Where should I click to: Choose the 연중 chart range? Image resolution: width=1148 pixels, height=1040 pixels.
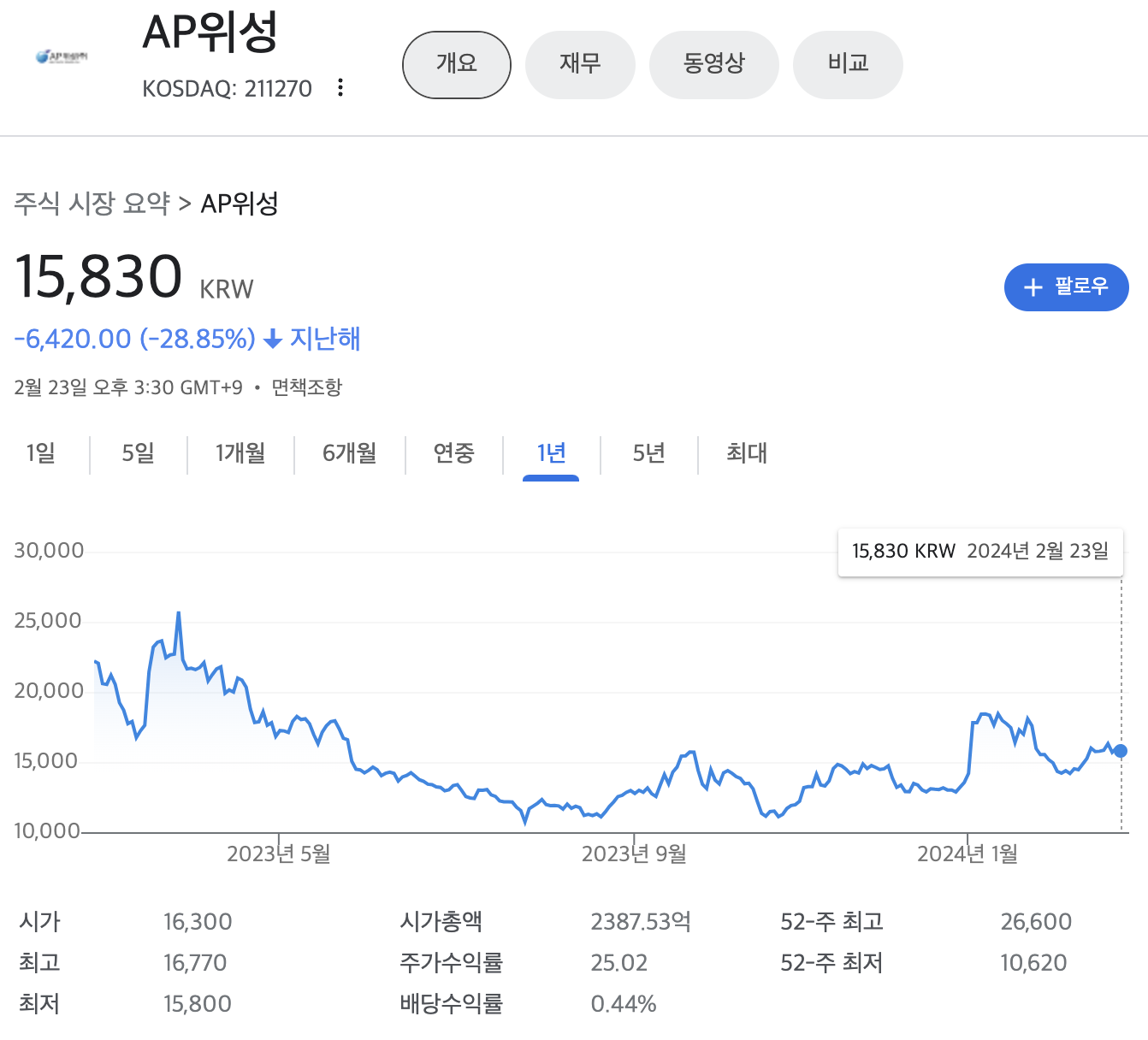click(453, 453)
